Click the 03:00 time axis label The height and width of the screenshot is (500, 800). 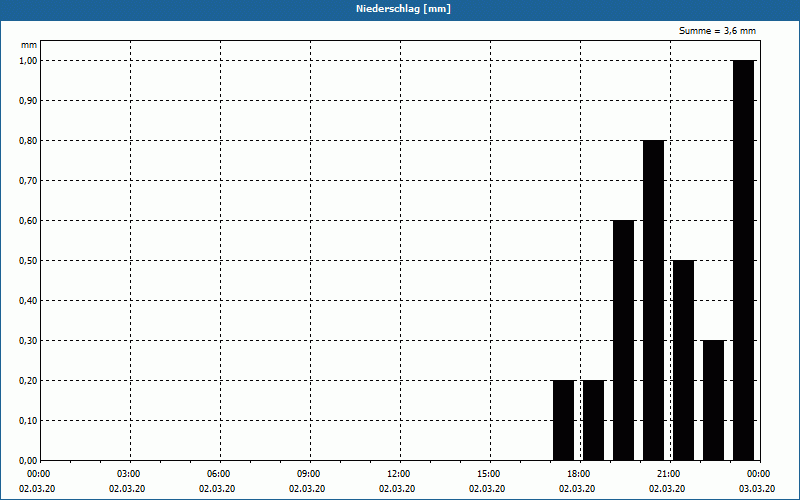pos(130,474)
